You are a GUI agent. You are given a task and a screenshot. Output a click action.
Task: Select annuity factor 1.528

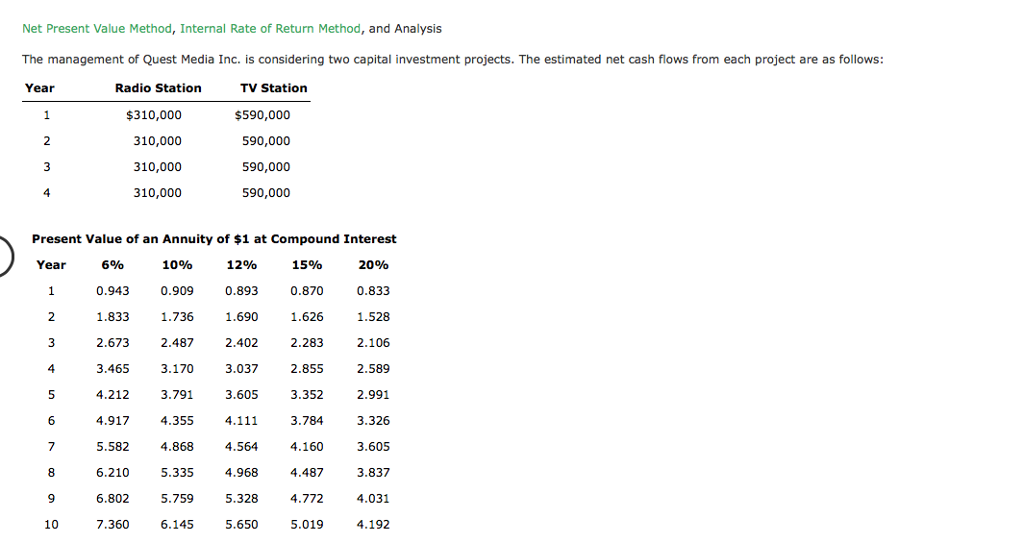click(373, 317)
